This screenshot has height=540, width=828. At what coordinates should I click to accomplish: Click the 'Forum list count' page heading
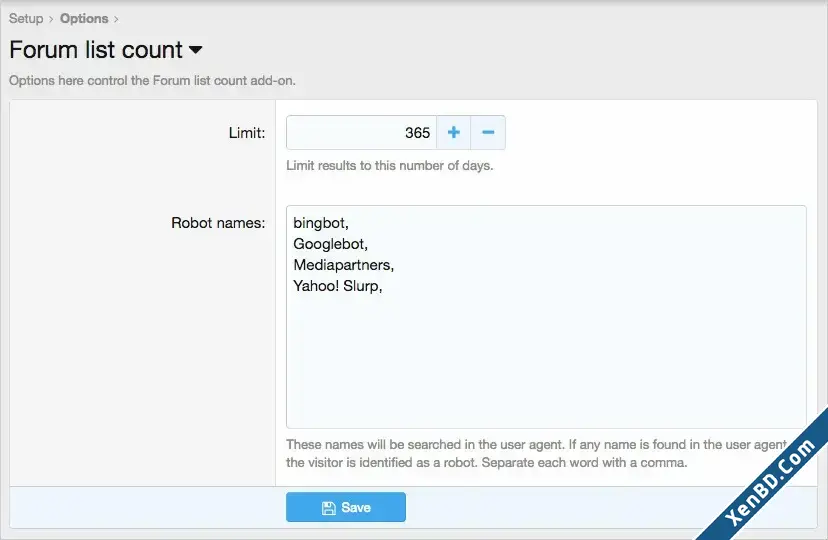96,50
